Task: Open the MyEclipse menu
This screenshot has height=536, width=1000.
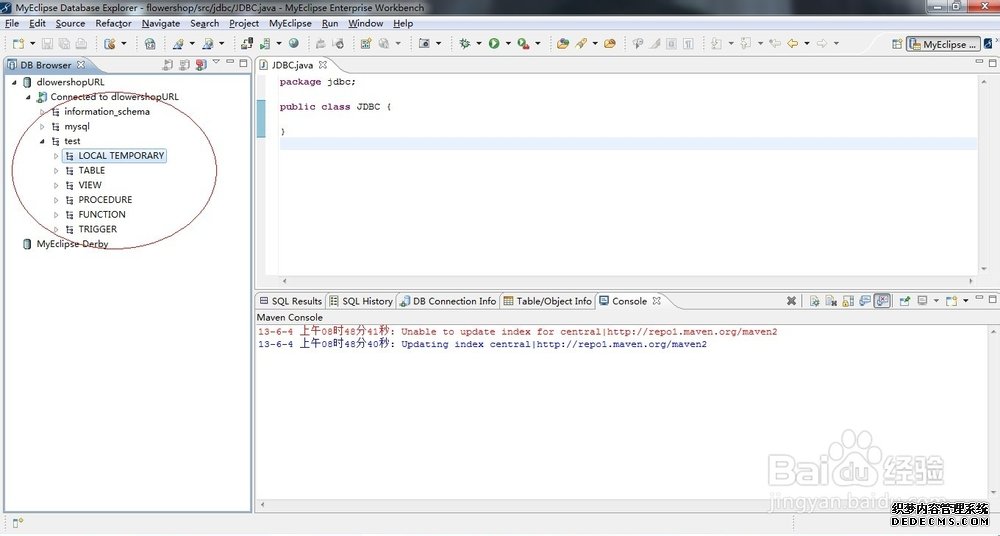Action: tap(290, 23)
